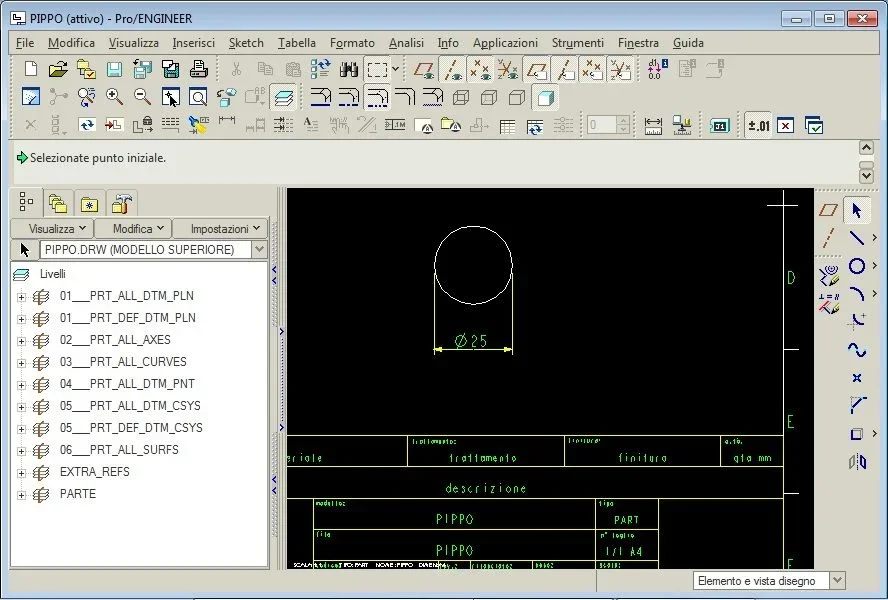Toggle datum axes display on/off
This screenshot has width=888, height=600.
(x=452, y=69)
